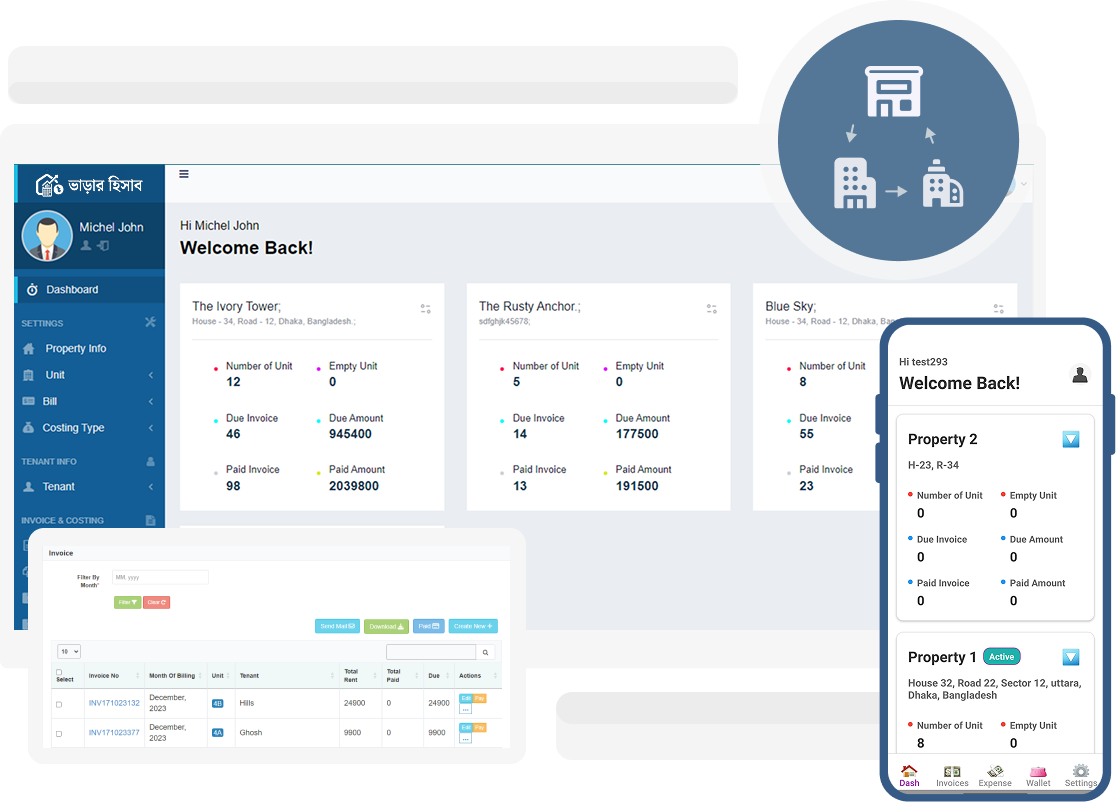This screenshot has height=802, width=1116.
Task: Expand the Bill submenu in the sidebar
Action: pos(89,401)
